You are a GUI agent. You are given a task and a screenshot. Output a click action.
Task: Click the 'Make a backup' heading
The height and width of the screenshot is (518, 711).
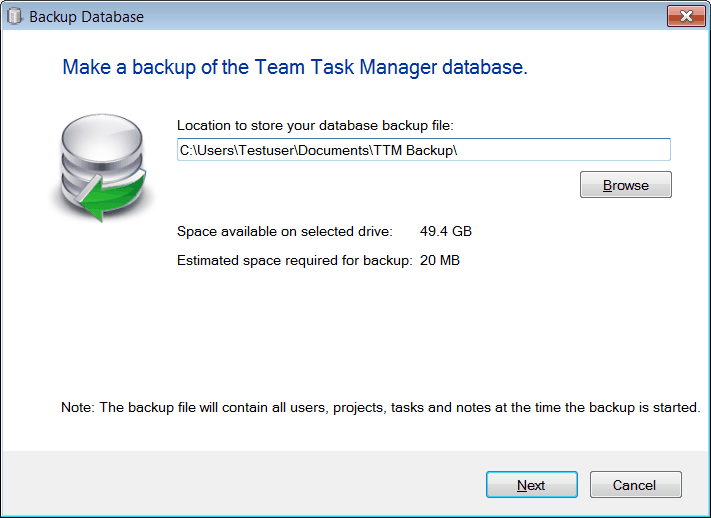pos(294,68)
